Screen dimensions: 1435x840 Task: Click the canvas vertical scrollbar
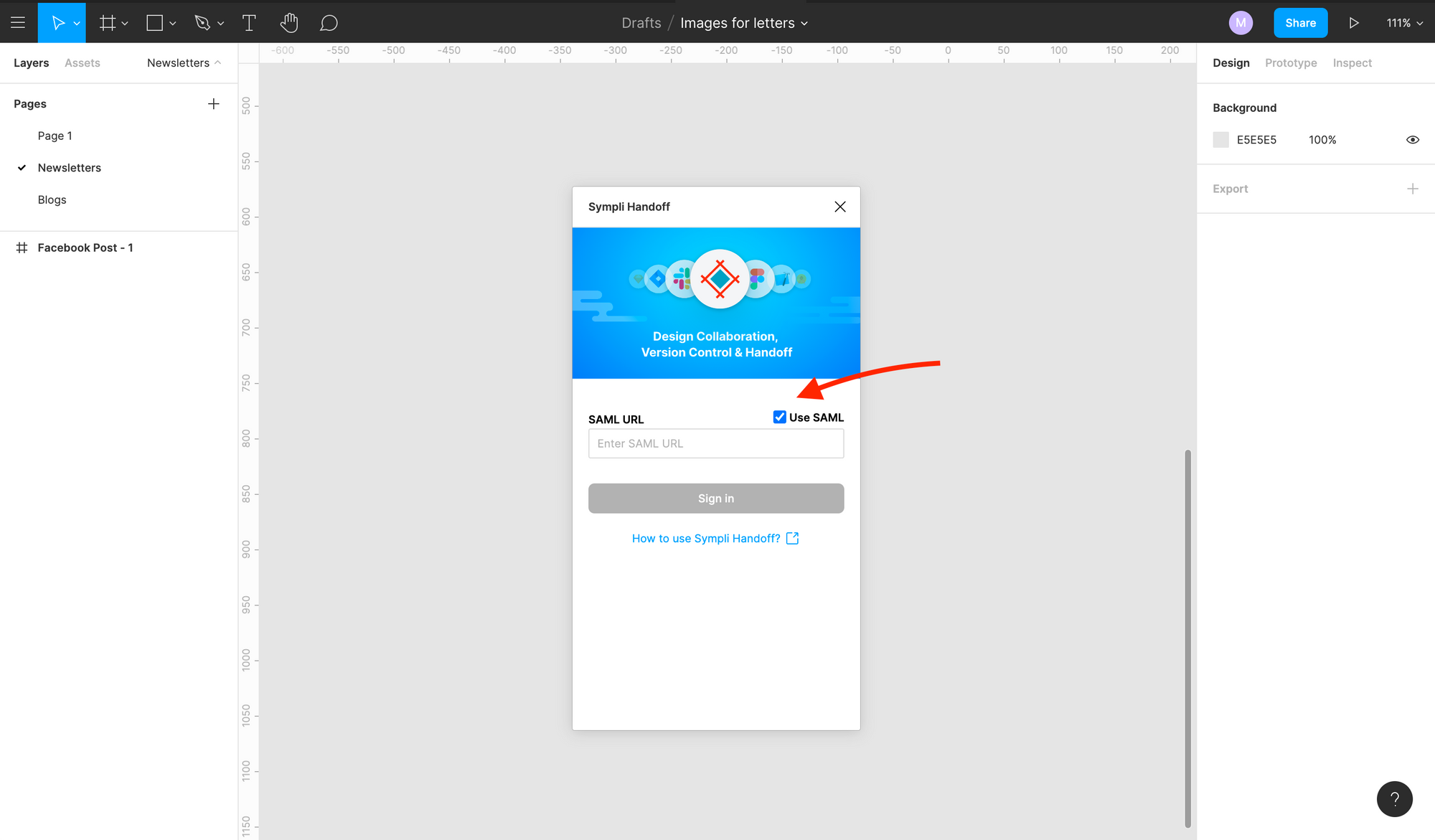tap(1187, 638)
